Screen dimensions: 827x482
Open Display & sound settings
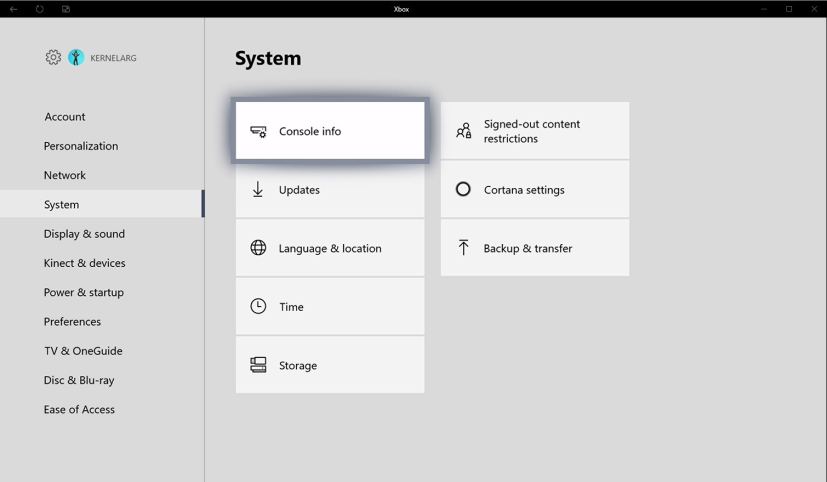tap(102, 234)
